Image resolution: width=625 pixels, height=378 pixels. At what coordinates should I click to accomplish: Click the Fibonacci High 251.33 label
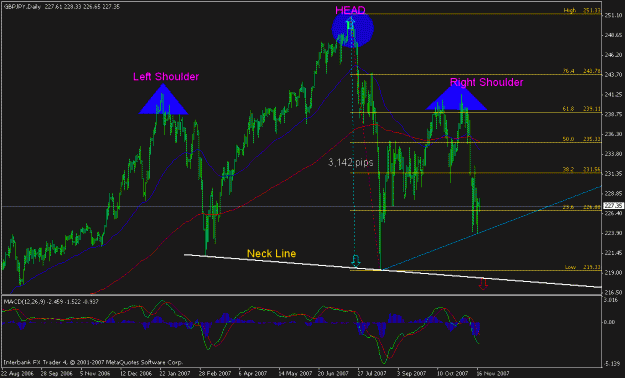[x=582, y=11]
